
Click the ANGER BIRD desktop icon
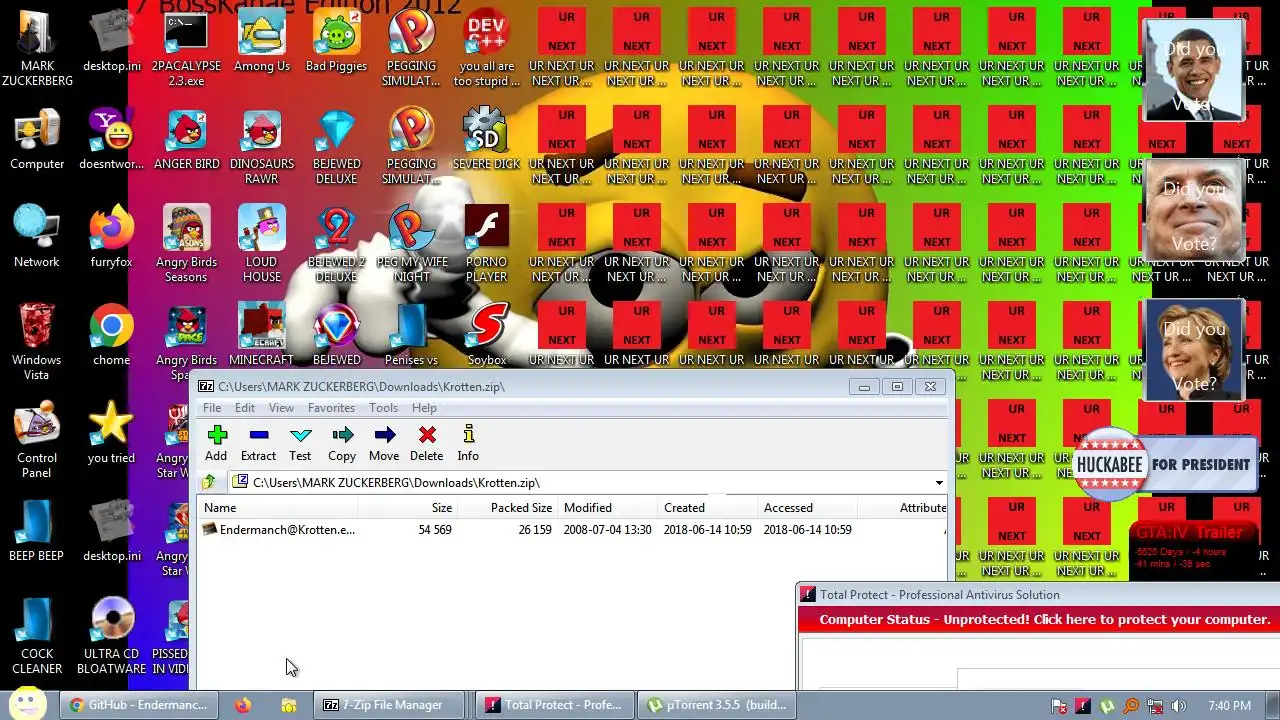(187, 139)
